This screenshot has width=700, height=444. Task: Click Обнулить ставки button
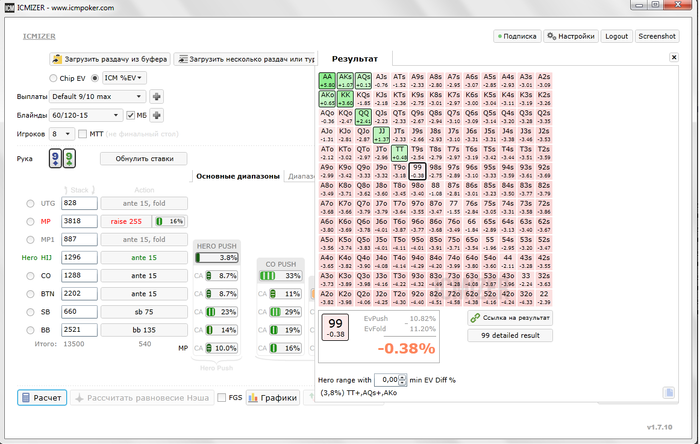(144, 158)
